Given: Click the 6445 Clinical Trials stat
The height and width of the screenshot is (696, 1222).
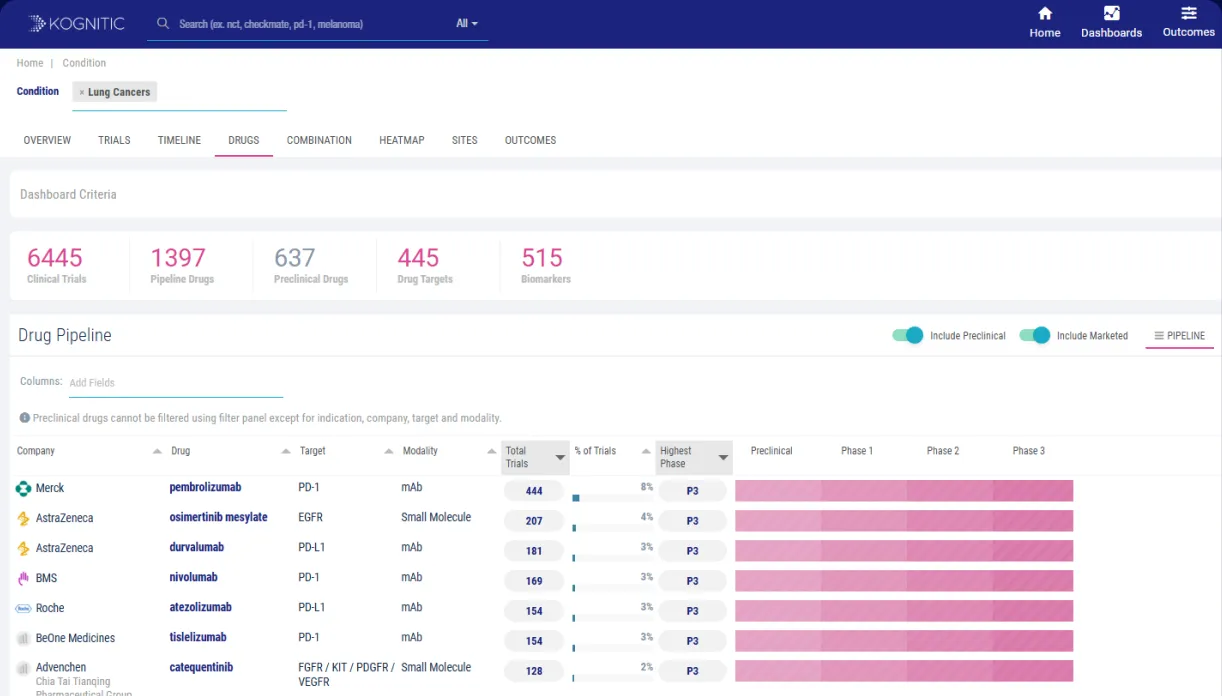Looking at the screenshot, I should [x=56, y=266].
